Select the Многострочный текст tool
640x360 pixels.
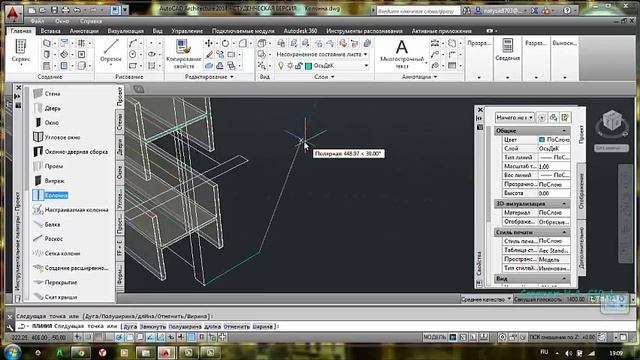point(402,54)
